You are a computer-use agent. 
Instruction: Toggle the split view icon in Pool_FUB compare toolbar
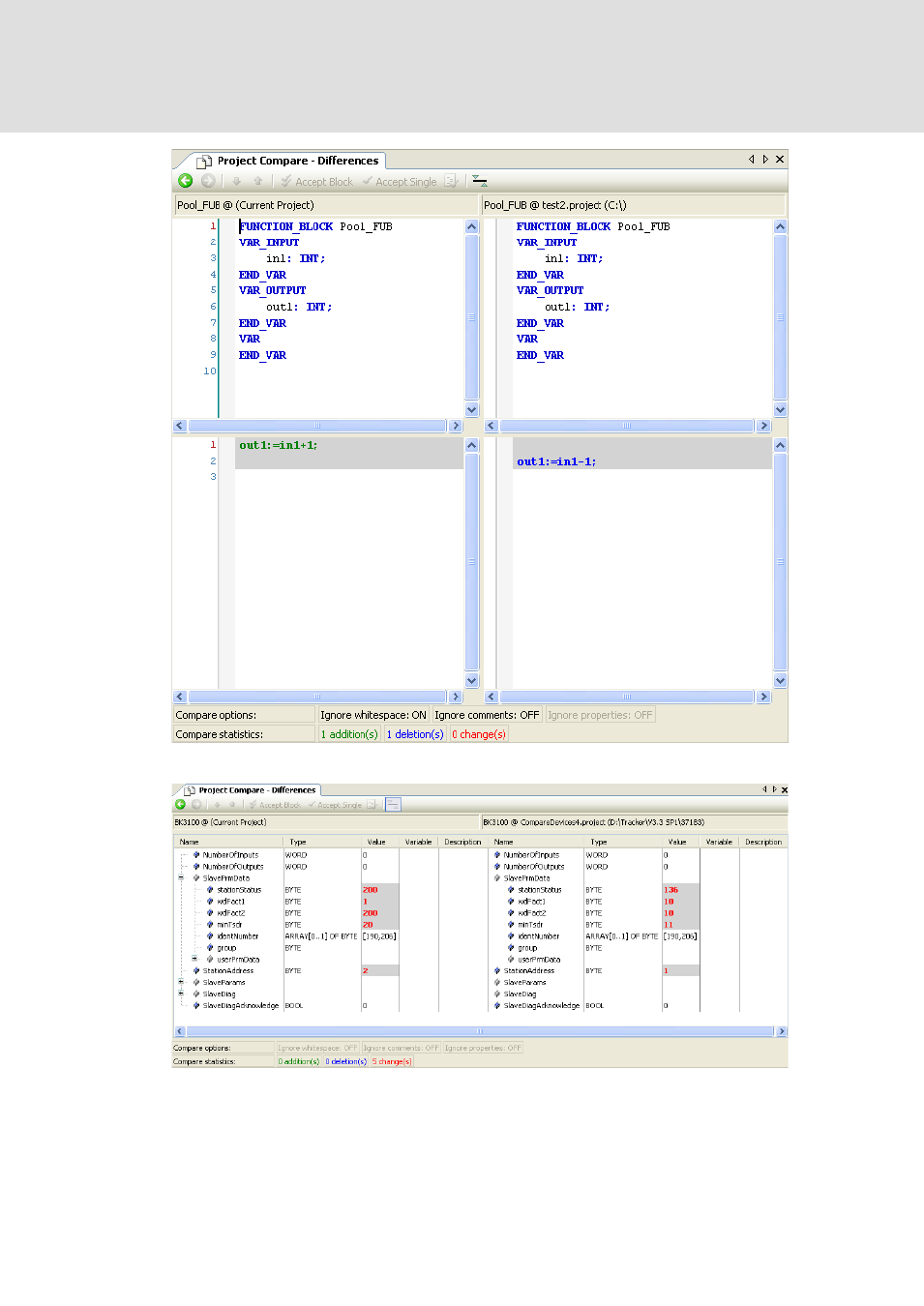click(x=480, y=181)
